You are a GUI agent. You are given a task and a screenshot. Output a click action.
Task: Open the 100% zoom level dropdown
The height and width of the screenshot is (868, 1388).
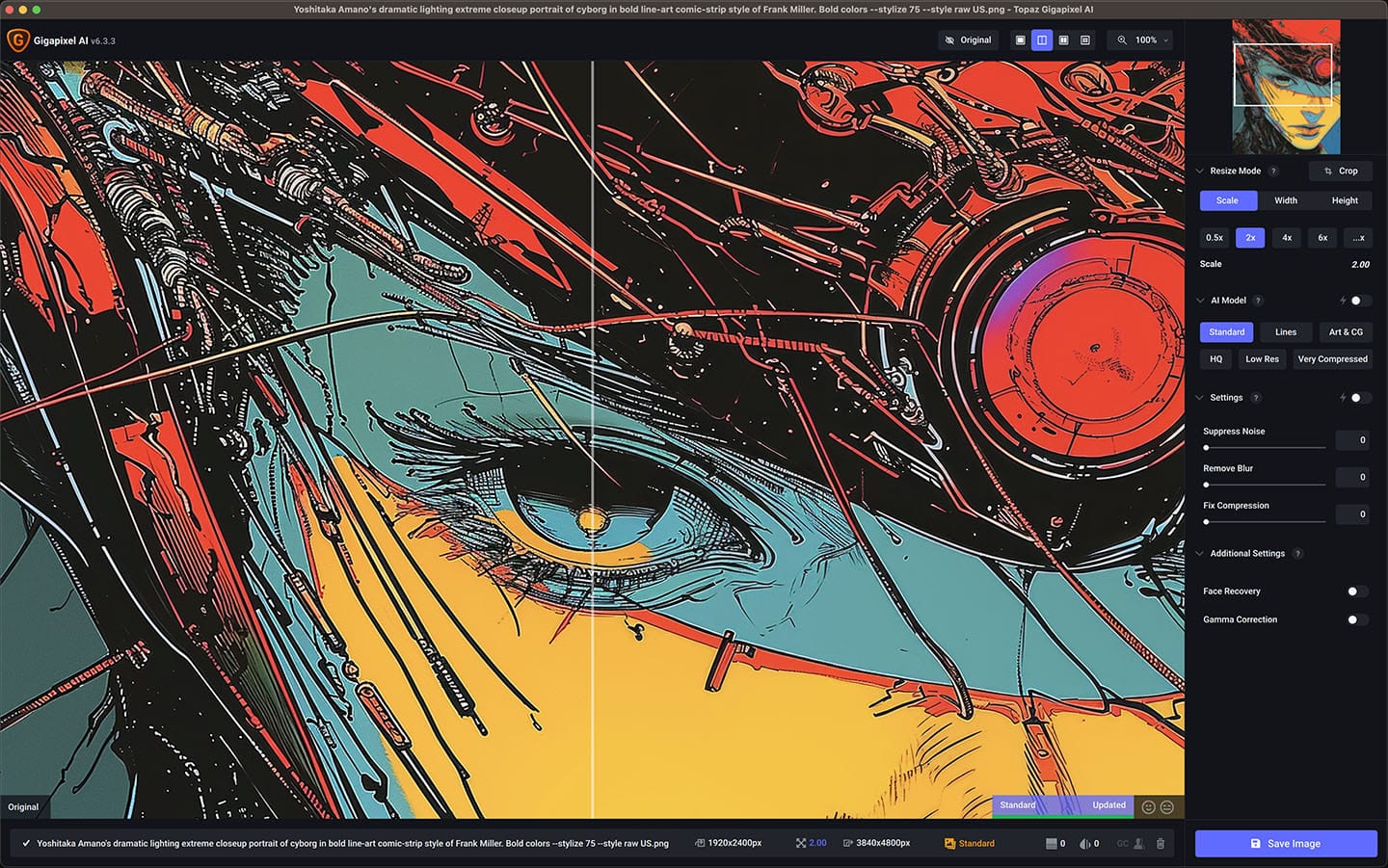click(1151, 40)
